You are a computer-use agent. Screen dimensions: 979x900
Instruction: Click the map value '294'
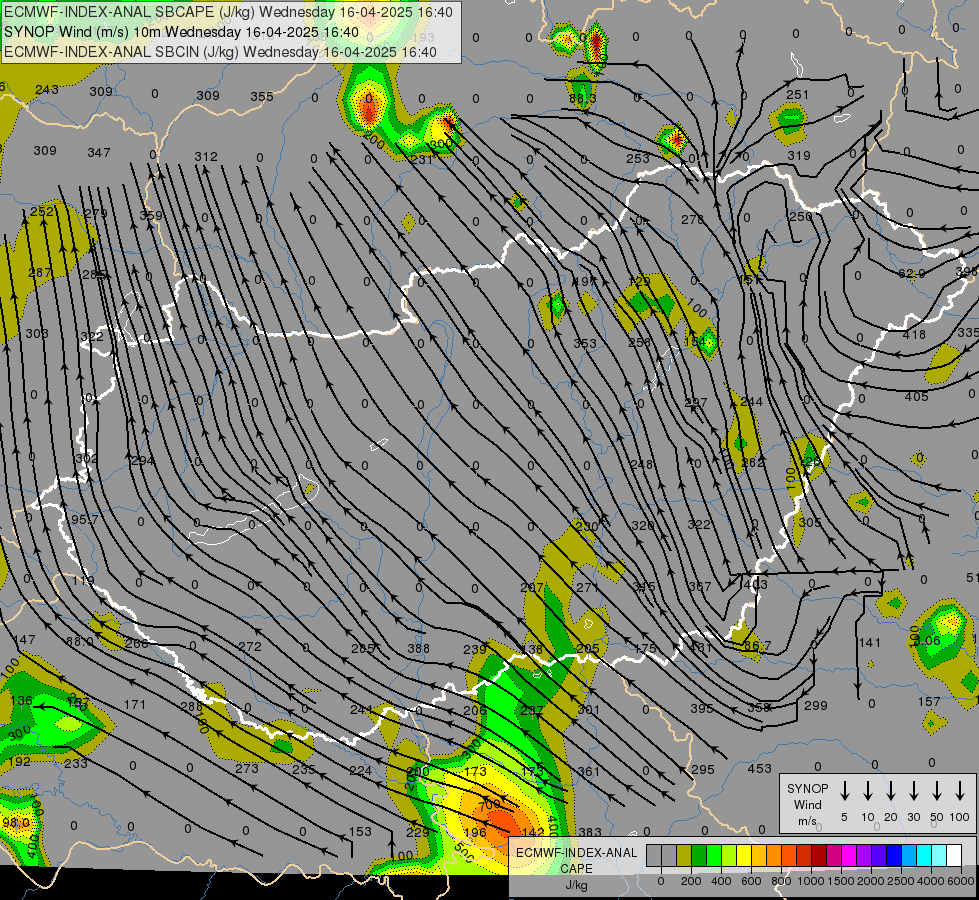pos(142,460)
